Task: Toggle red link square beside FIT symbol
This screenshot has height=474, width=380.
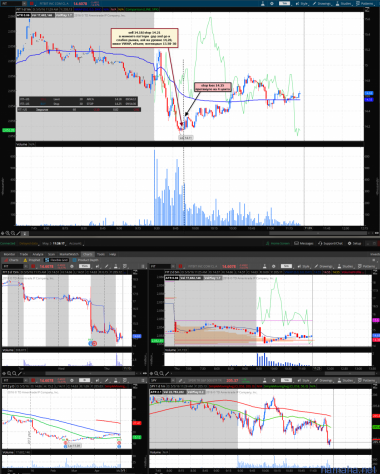Action: tap(32, 3)
